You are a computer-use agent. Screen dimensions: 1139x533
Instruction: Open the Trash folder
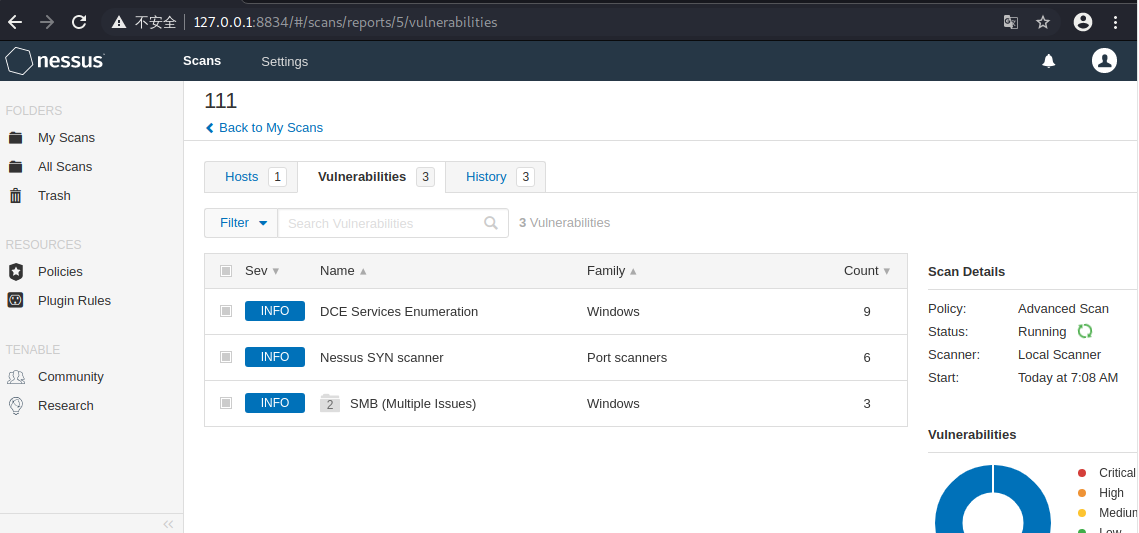click(54, 196)
